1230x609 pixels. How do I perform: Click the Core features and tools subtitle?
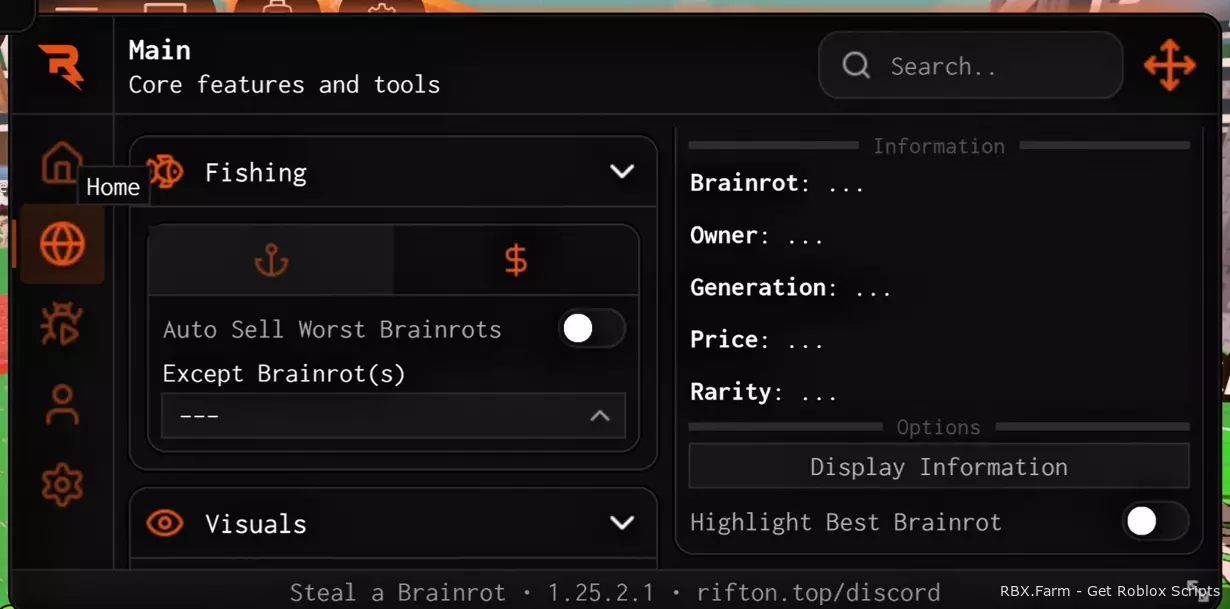coord(284,85)
